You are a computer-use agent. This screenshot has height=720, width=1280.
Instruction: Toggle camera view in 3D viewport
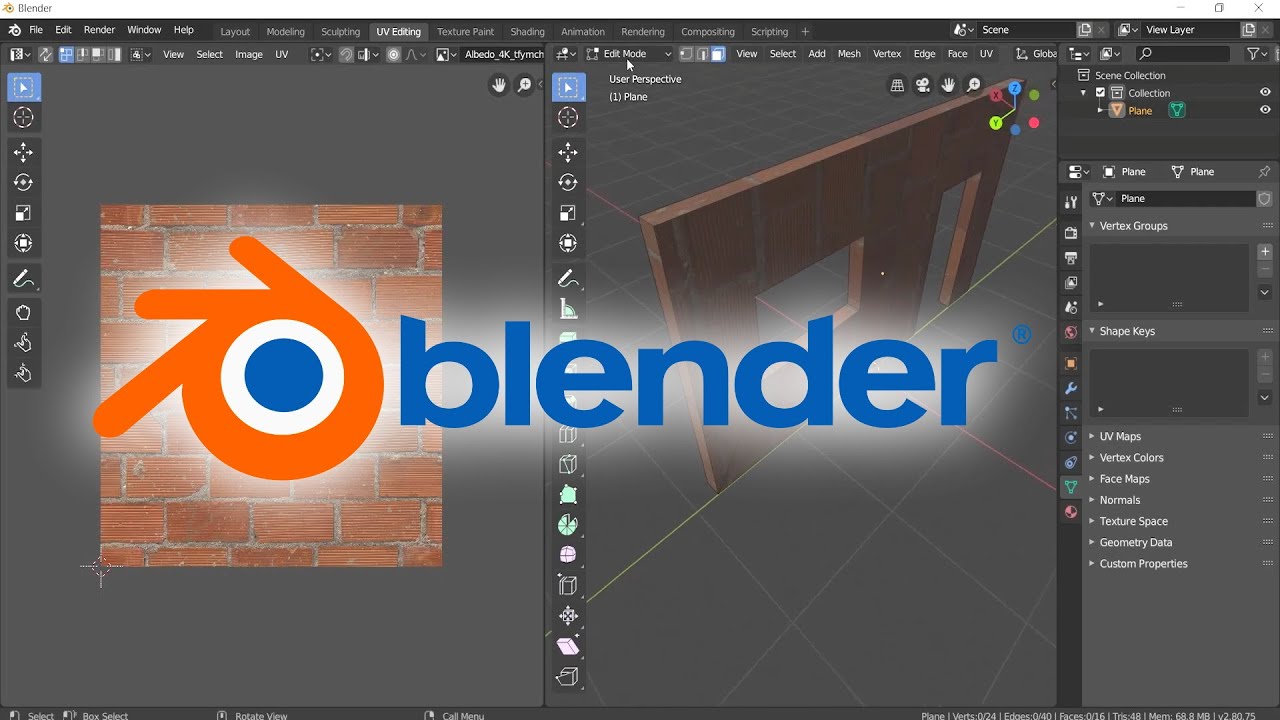click(x=923, y=86)
